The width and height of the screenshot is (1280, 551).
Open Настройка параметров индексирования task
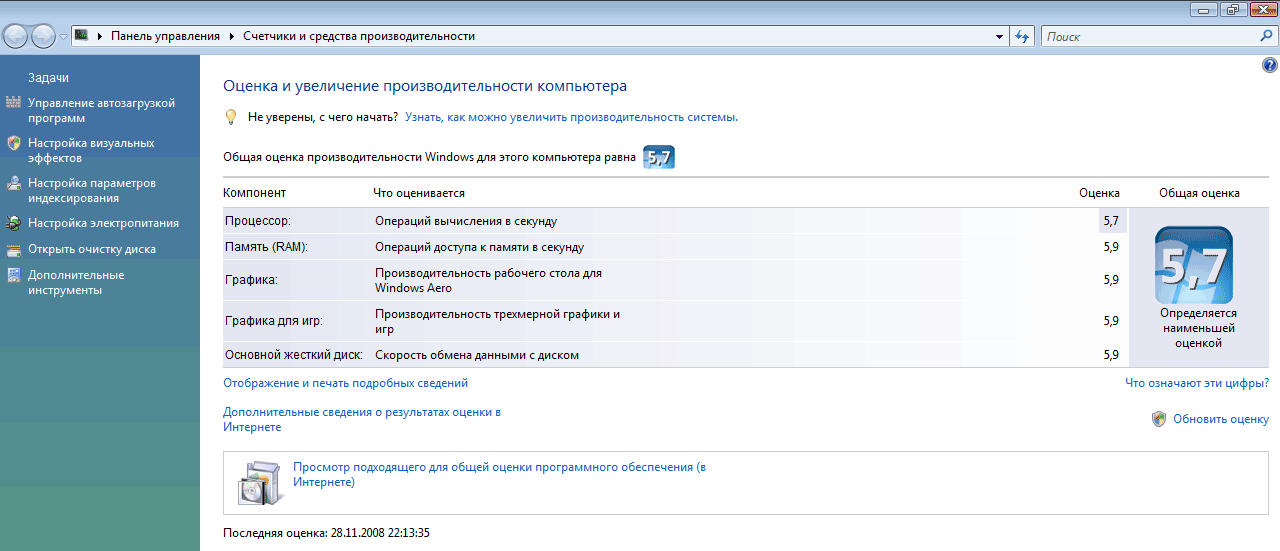tap(92, 190)
